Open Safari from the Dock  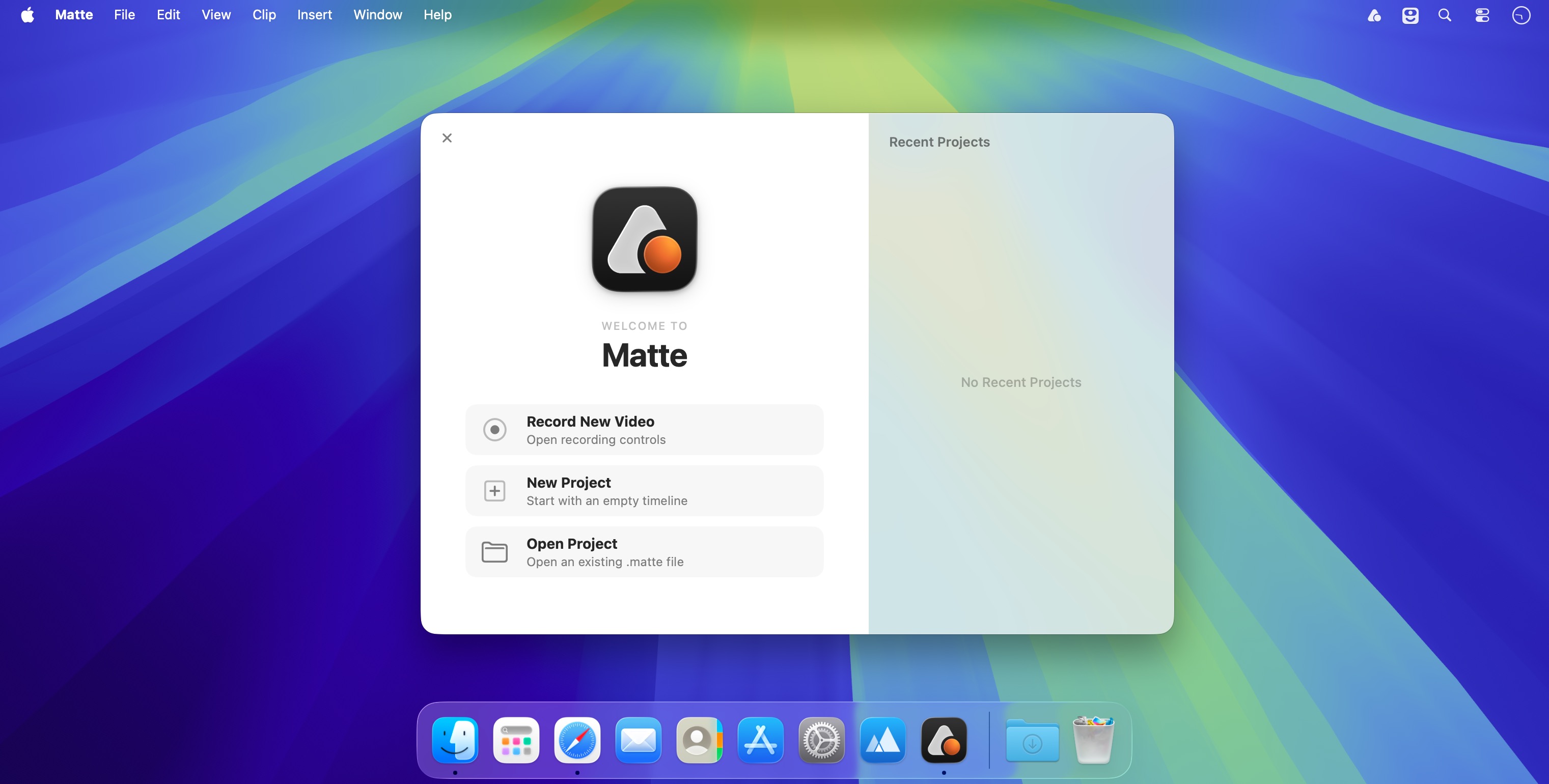(577, 740)
